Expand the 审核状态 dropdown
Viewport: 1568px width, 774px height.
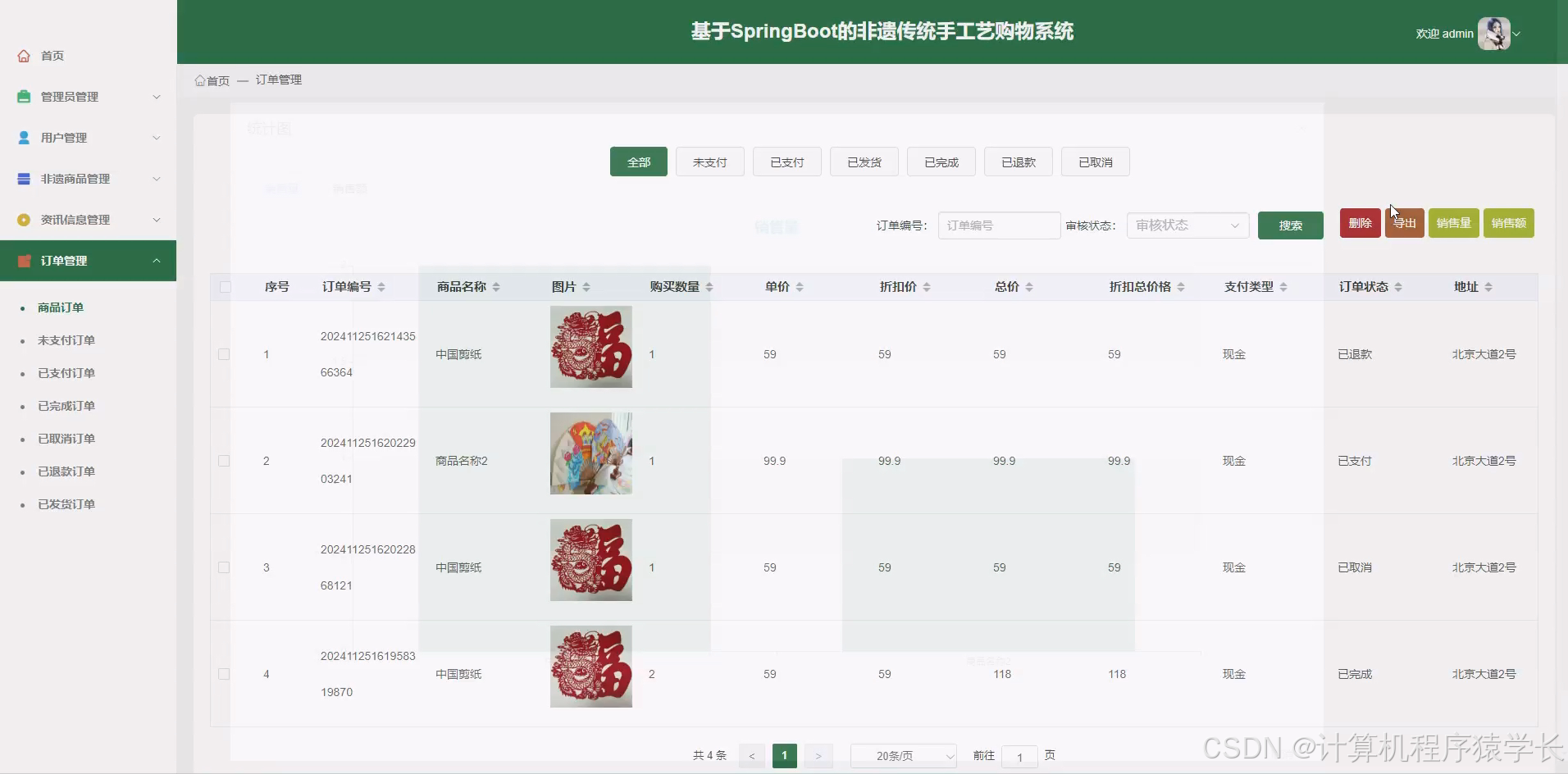pyautogui.click(x=1187, y=225)
